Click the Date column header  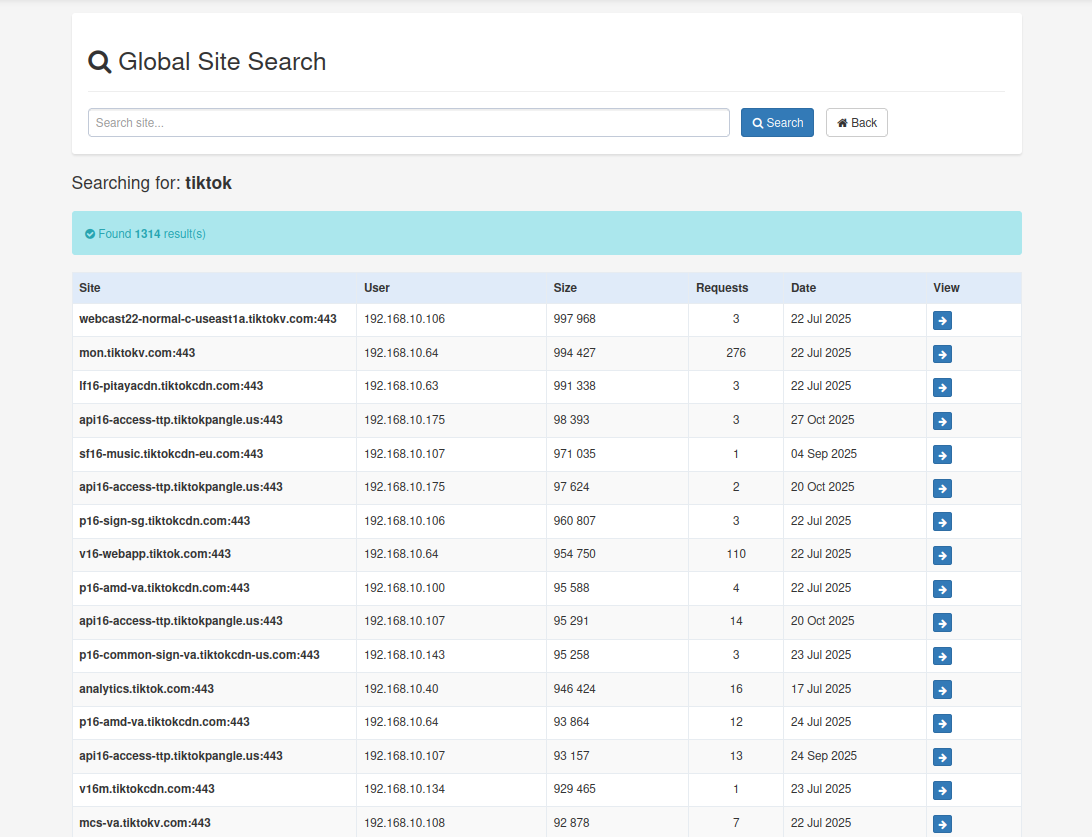(x=803, y=288)
